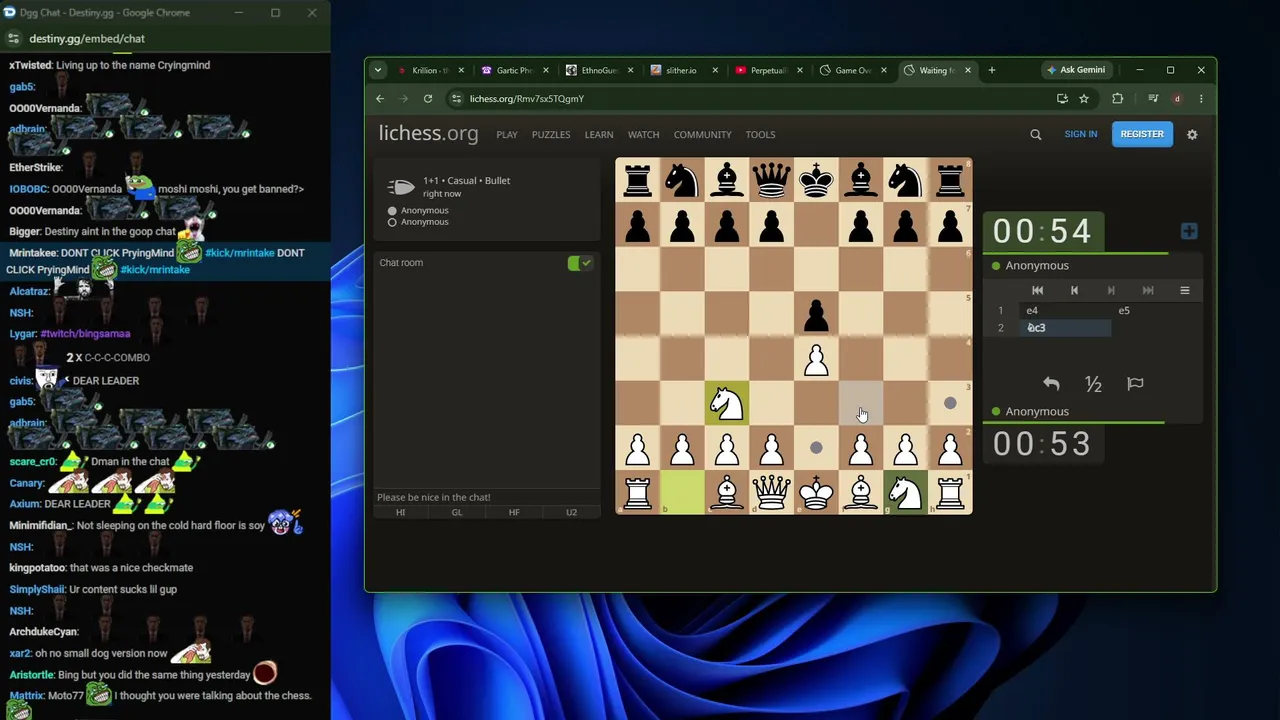Close the Krillion tab
The width and height of the screenshot is (1280, 720).
[x=462, y=70]
